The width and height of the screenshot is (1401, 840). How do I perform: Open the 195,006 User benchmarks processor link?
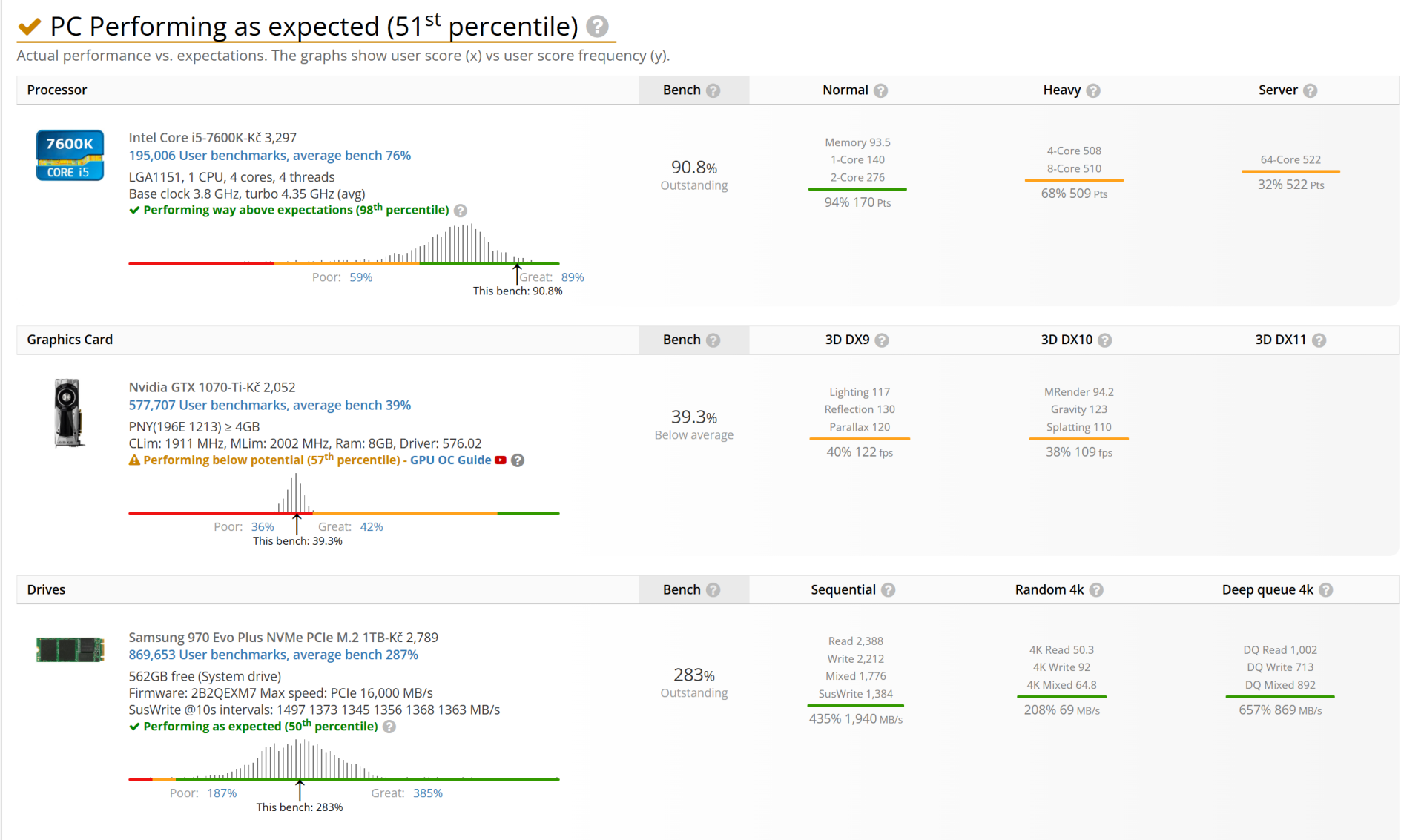pyautogui.click(x=269, y=156)
